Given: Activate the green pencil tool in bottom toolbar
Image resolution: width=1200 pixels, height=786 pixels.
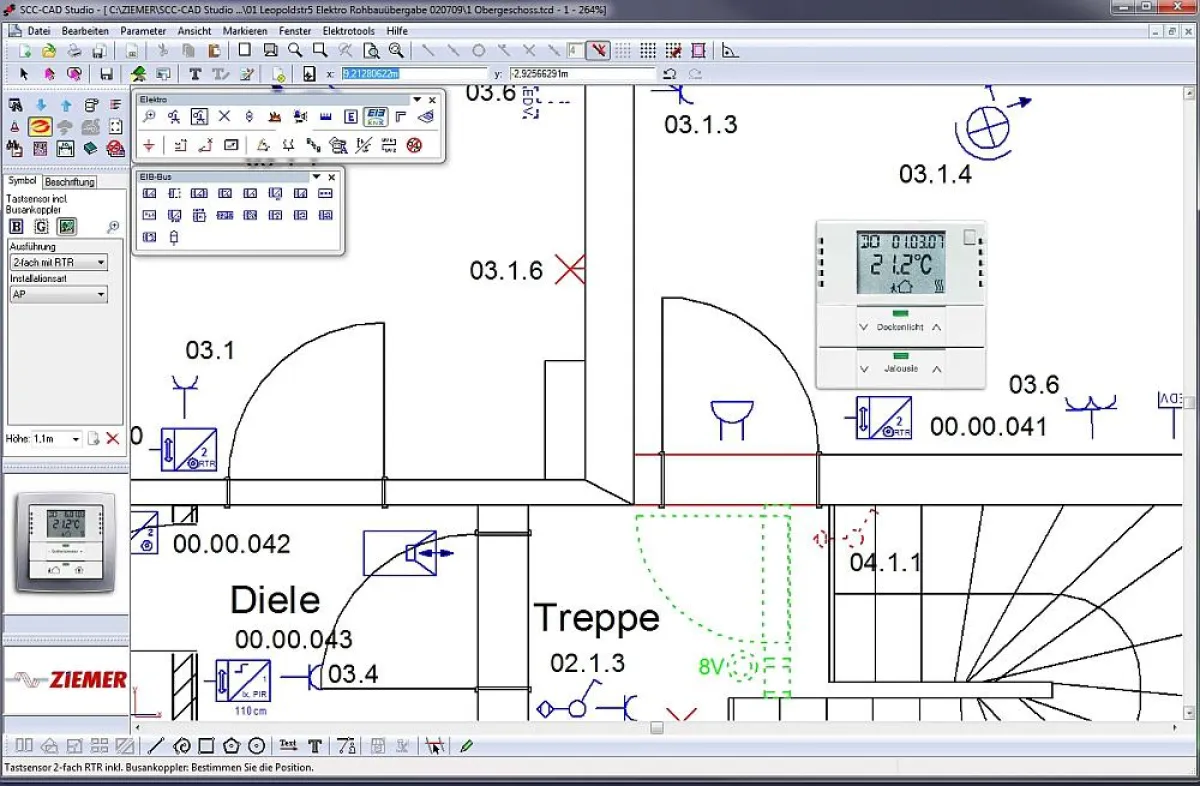Looking at the screenshot, I should pos(467,745).
